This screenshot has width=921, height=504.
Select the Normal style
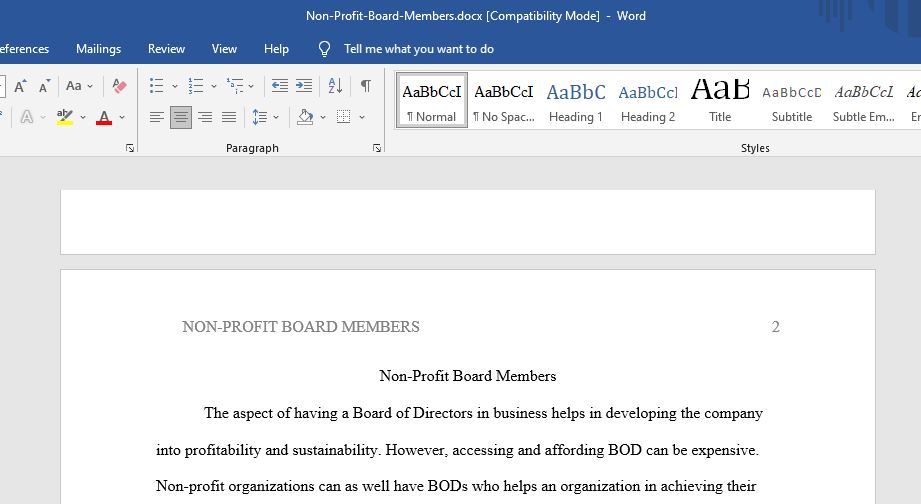pos(432,100)
